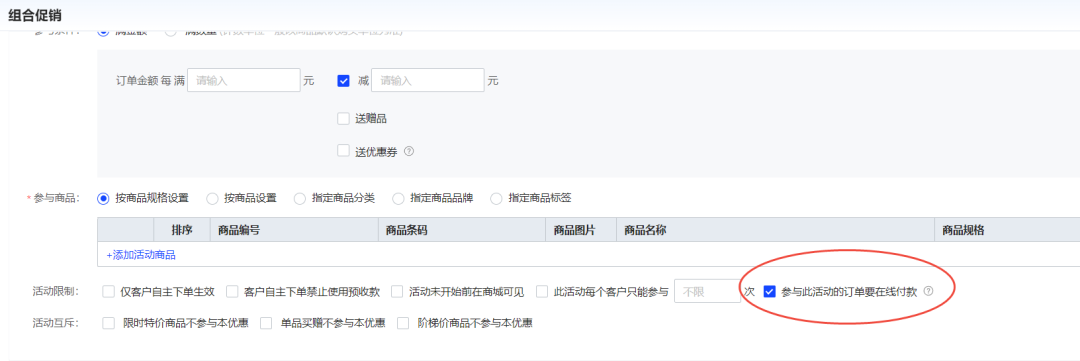The width and height of the screenshot is (1080, 361).
Task: Check 限时特价商品不参与本优惠 option
Action: coord(108,323)
